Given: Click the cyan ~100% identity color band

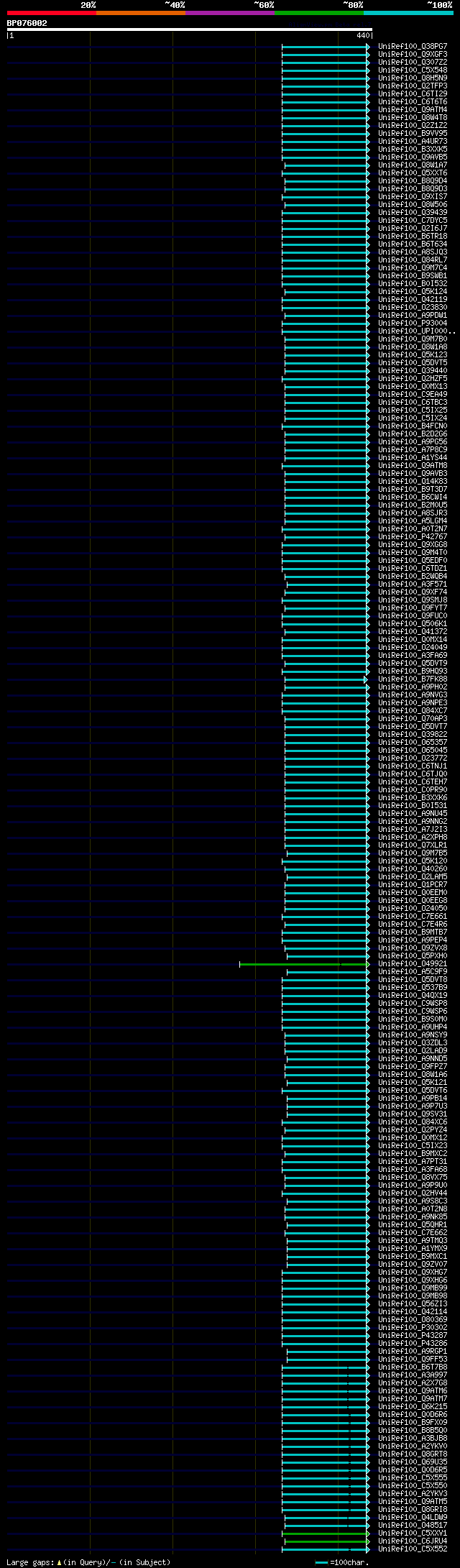Looking at the screenshot, I should click(408, 13).
